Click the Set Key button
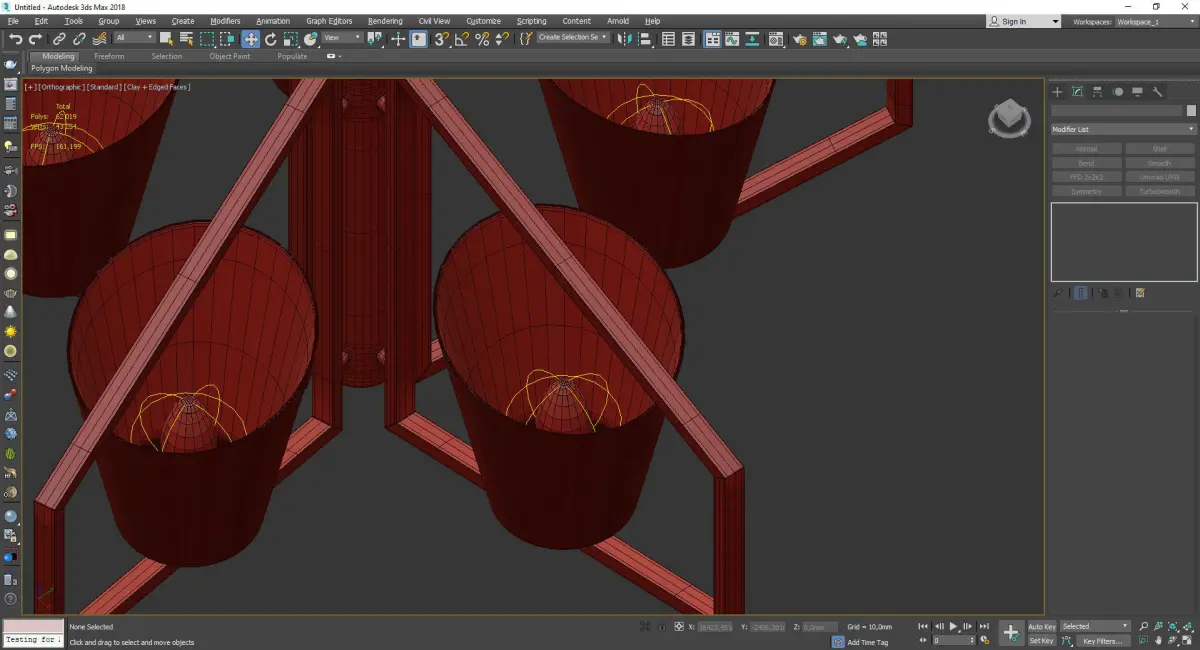Image resolution: width=1200 pixels, height=650 pixels. [x=1042, y=640]
